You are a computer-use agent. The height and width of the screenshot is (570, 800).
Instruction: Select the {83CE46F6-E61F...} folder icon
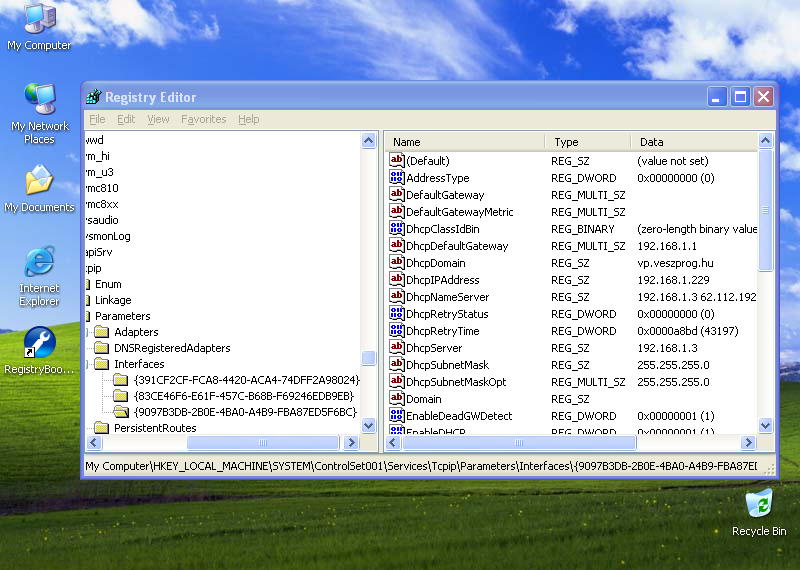[121, 395]
